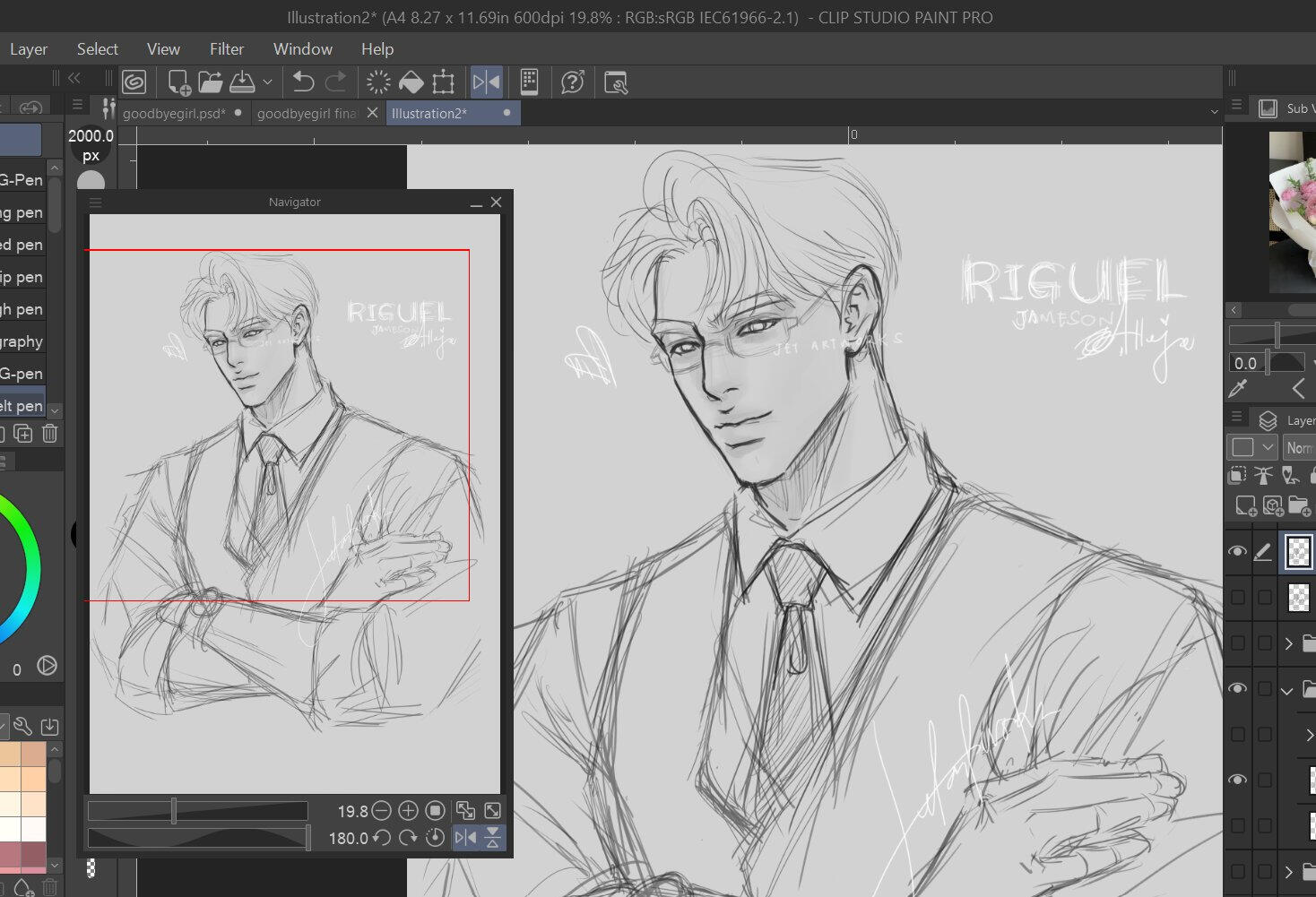Open dropdown arrow next to Save icon
Screen dimensions: 1316x897
click(x=267, y=82)
